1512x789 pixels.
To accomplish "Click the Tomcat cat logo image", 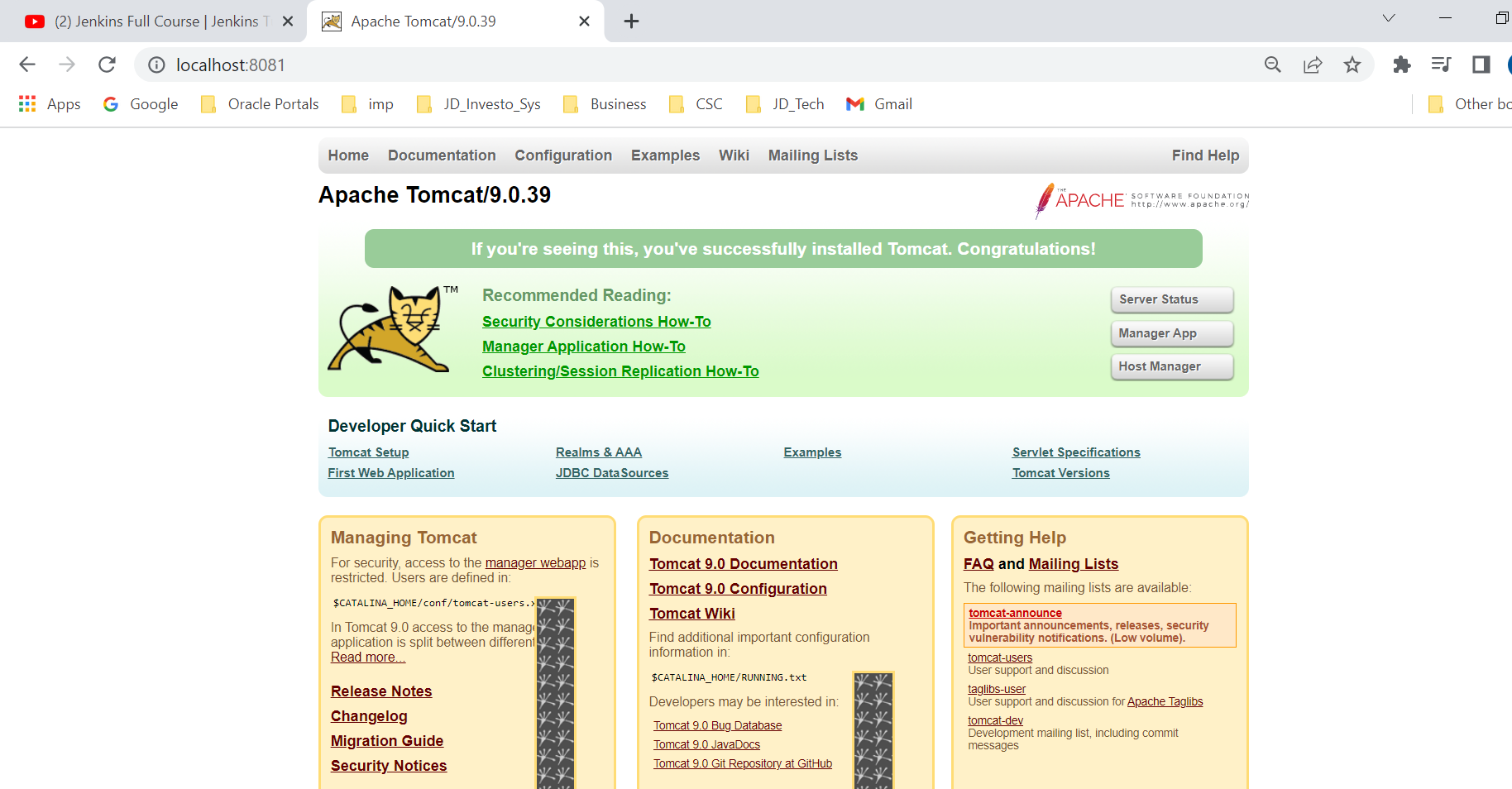I will click(393, 329).
